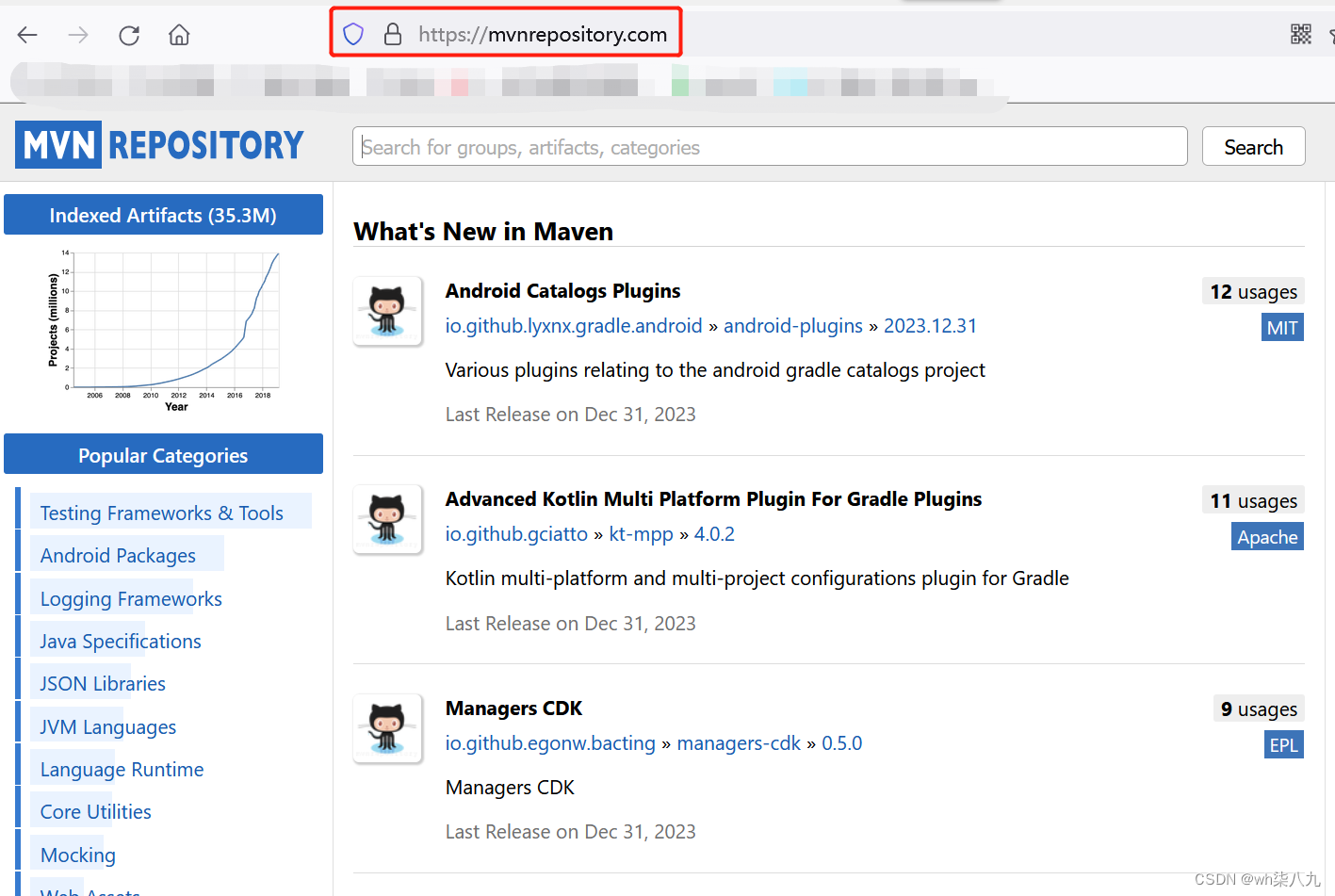
Task: Click the shield tracking protection icon
Action: point(353,35)
